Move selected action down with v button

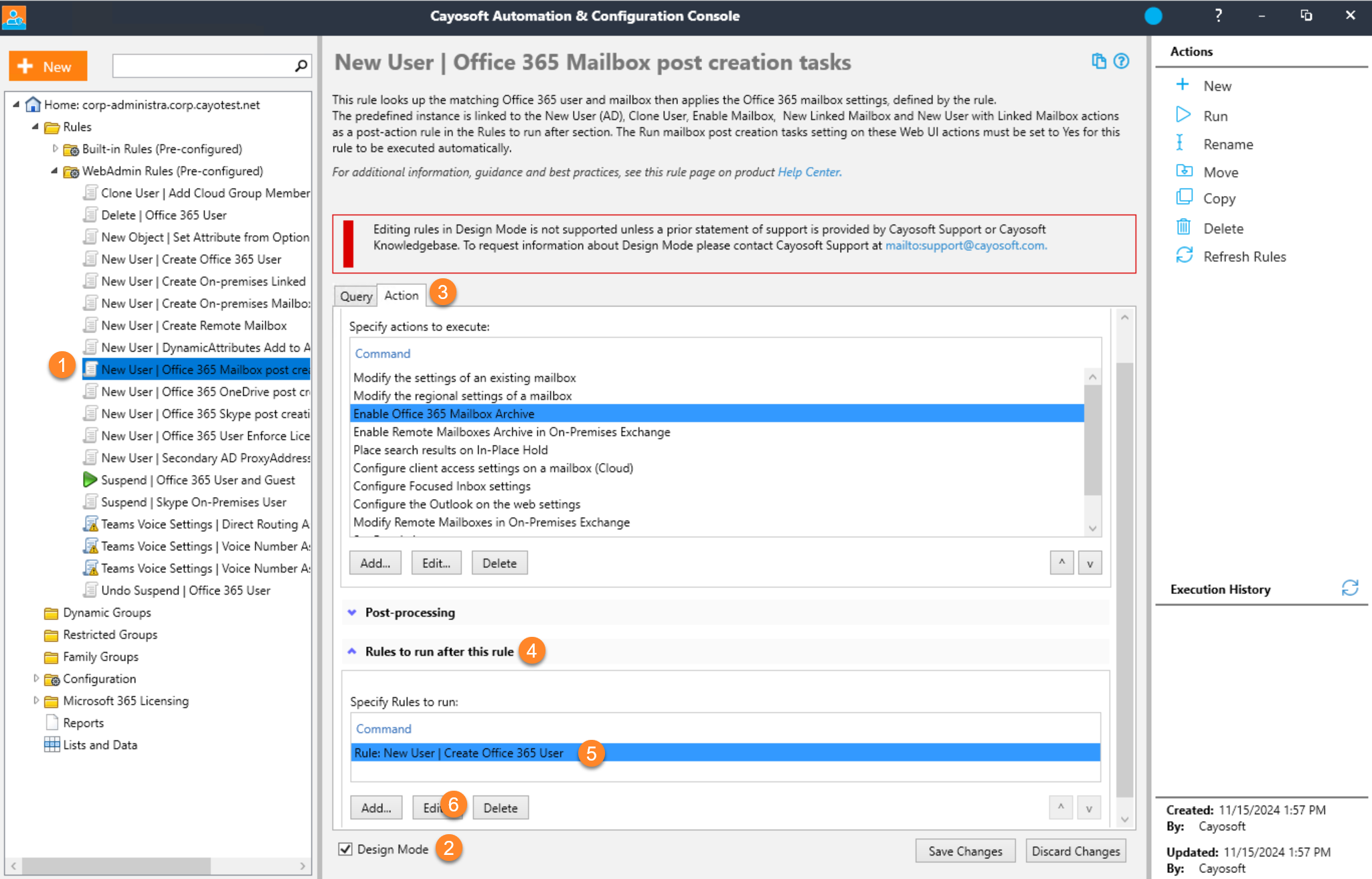click(x=1090, y=563)
